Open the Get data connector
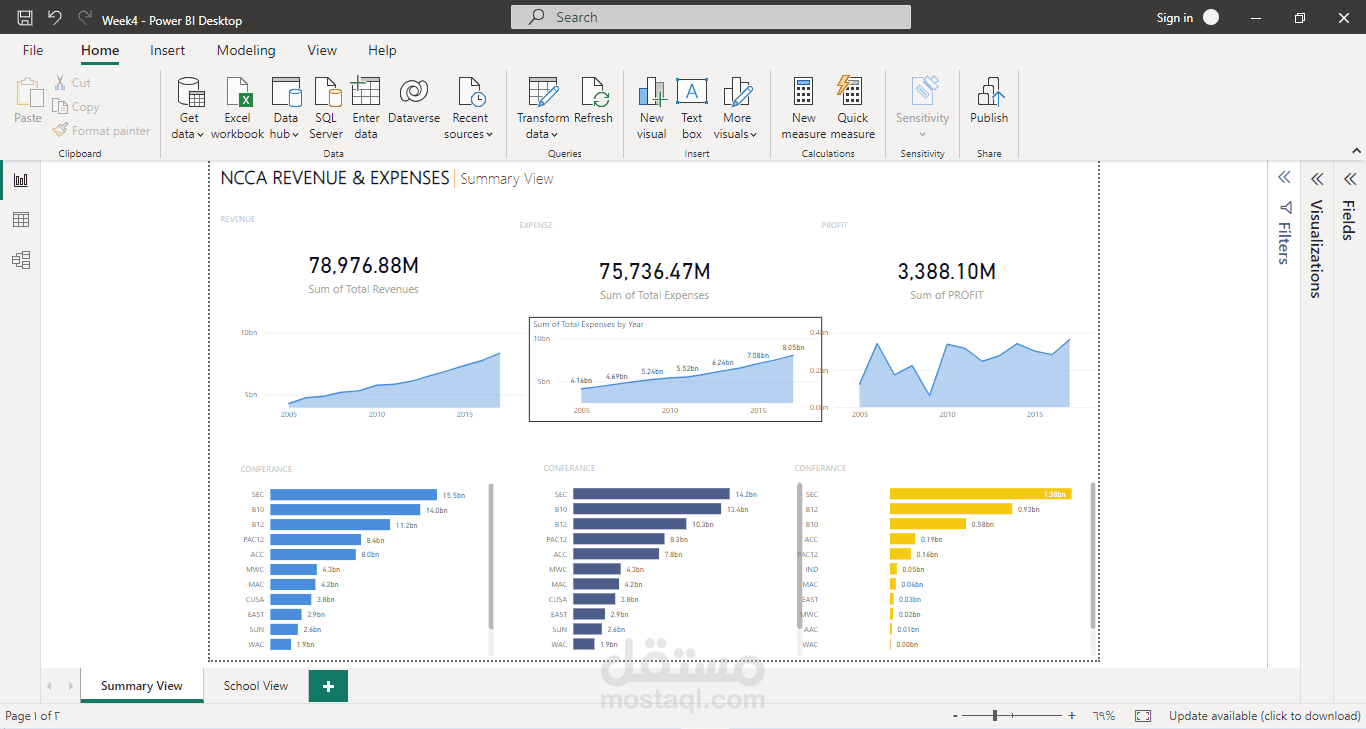The height and width of the screenshot is (729, 1366). click(x=188, y=108)
